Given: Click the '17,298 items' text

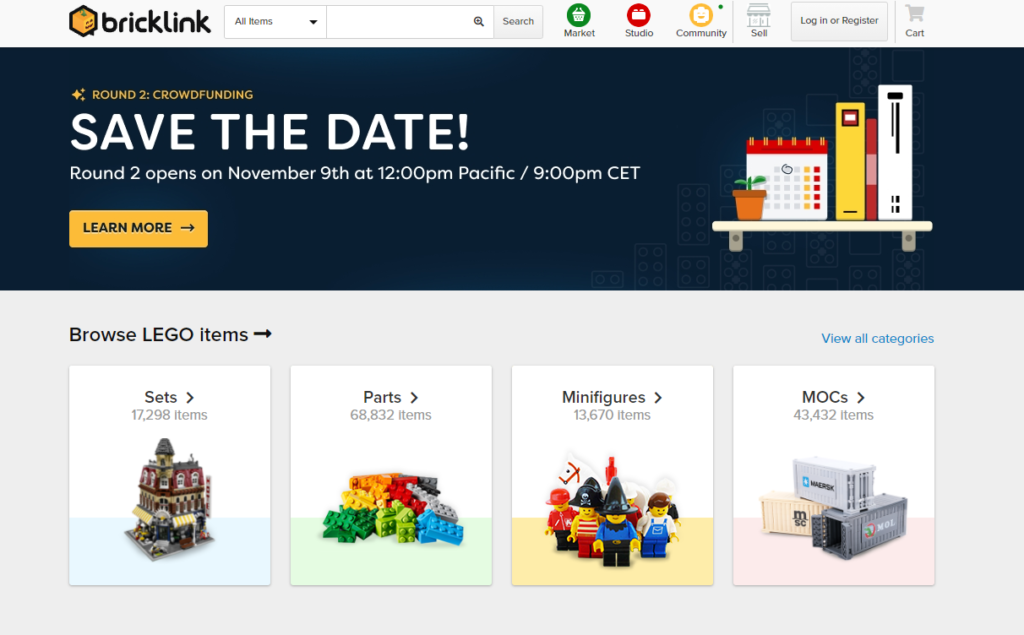Looking at the screenshot, I should pos(169,415).
